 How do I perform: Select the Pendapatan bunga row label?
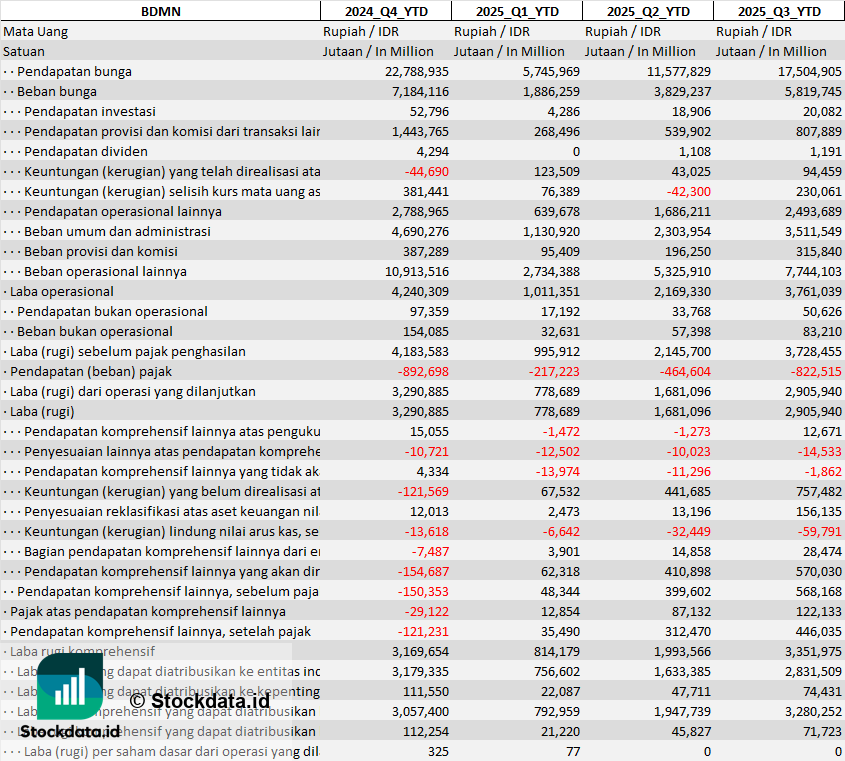coord(74,71)
